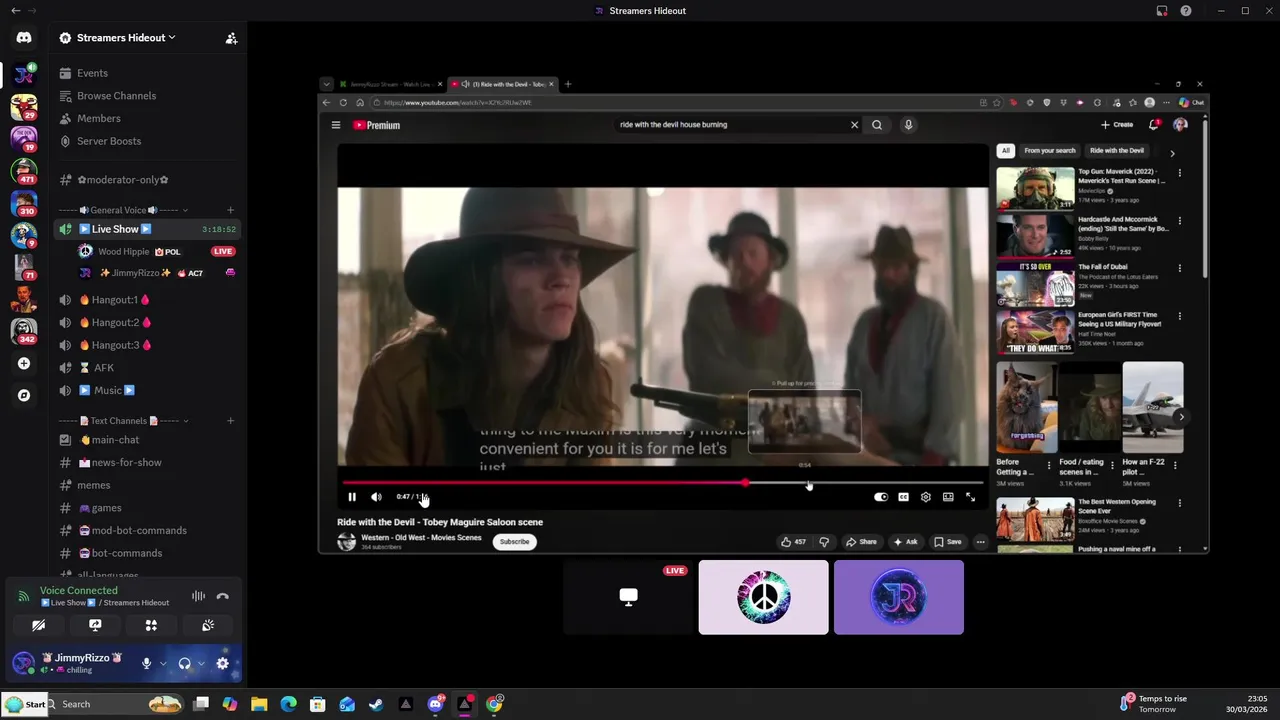Open Microsoft Edge from the taskbar
This screenshot has width=1280, height=720.
coord(289,704)
